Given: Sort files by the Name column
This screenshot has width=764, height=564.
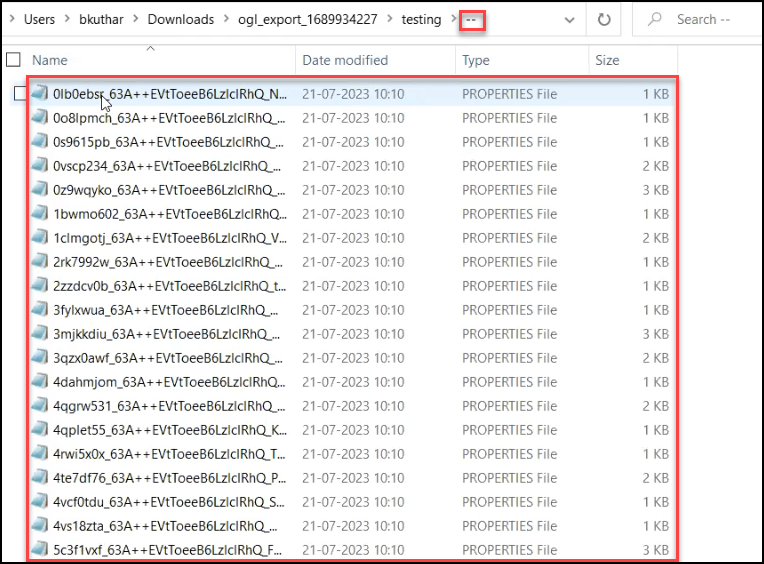Looking at the screenshot, I should click(50, 60).
